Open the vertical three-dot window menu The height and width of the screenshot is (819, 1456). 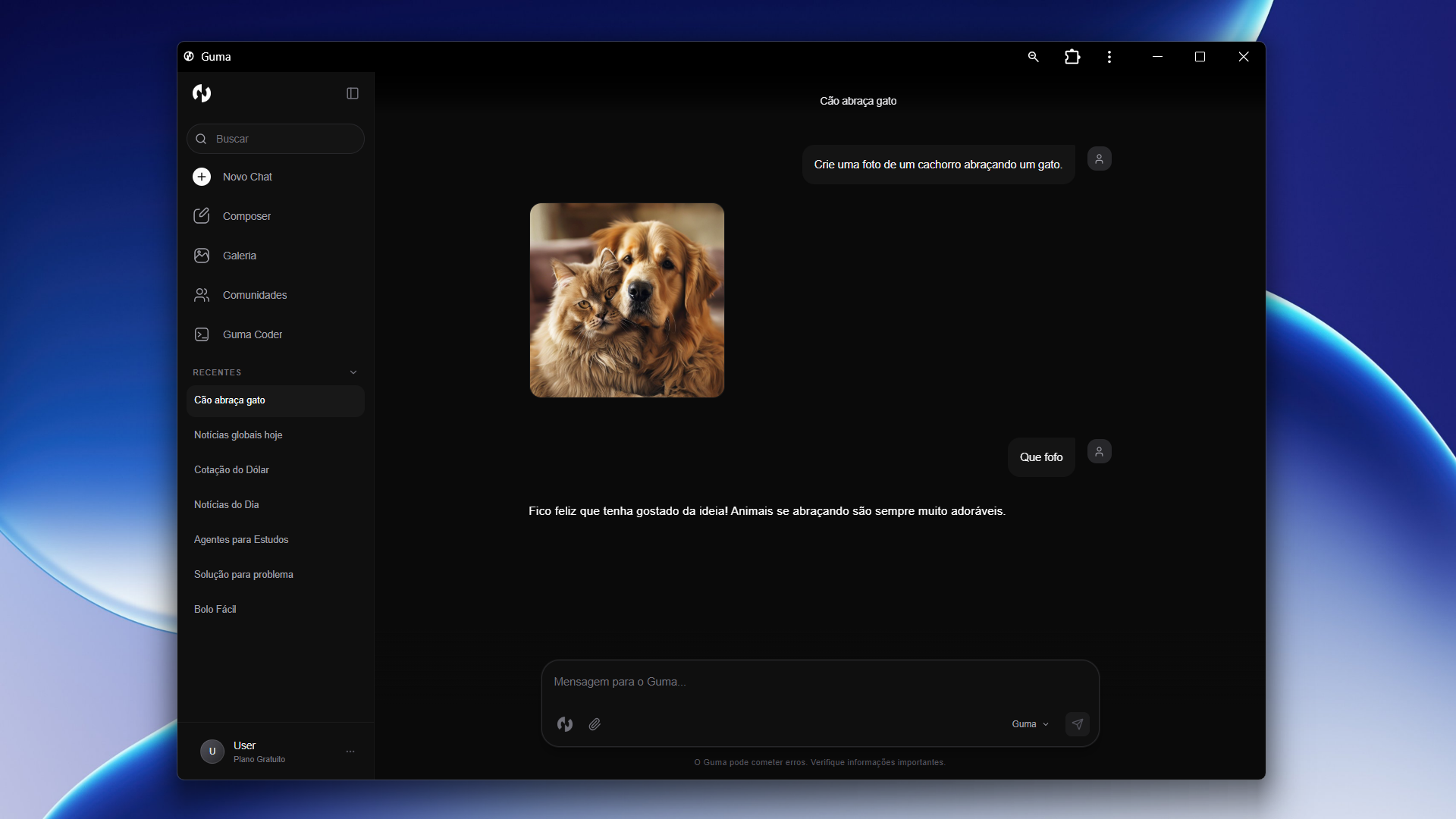pos(1109,57)
